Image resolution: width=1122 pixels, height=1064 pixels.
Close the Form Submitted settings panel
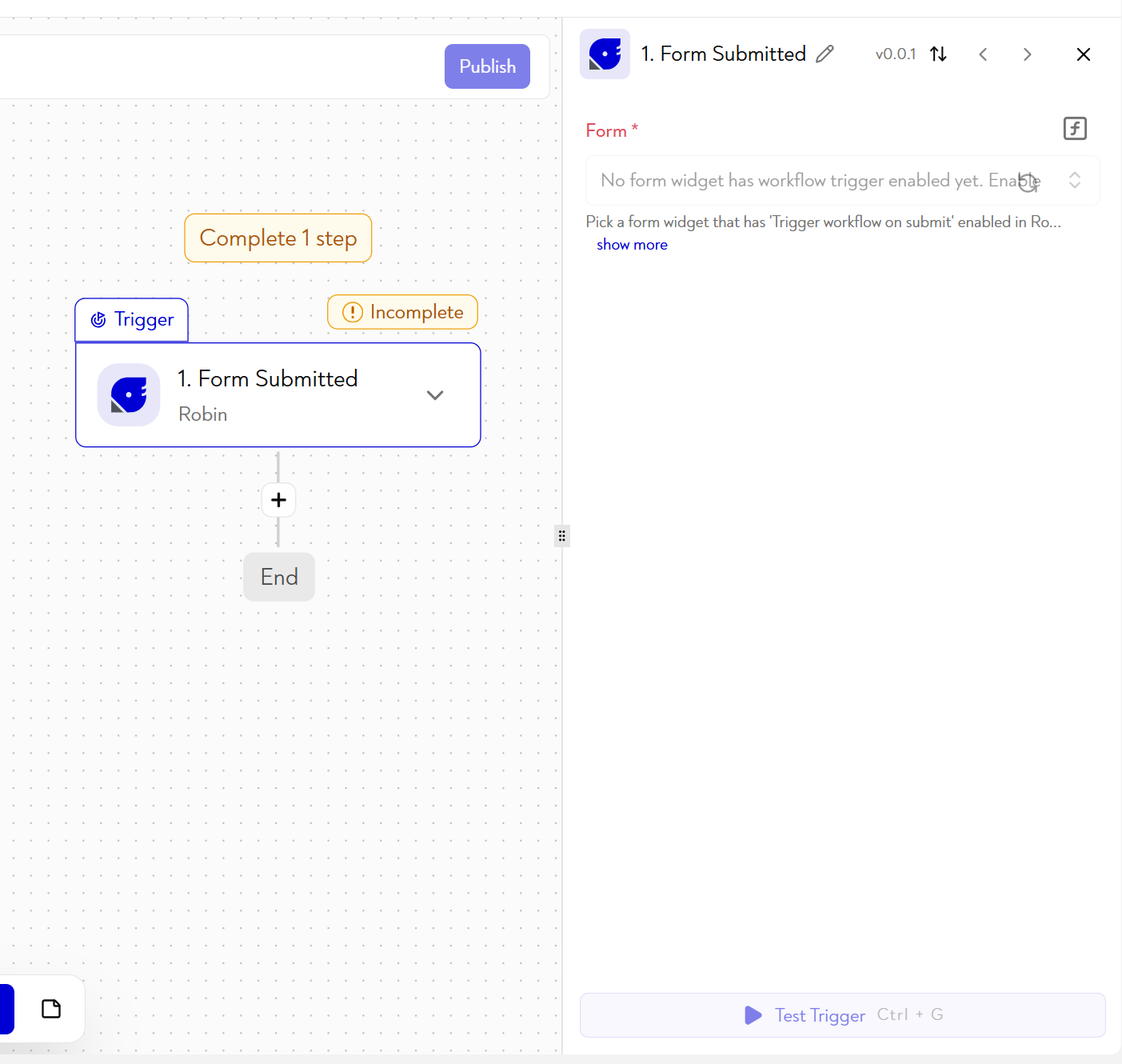[x=1084, y=54]
